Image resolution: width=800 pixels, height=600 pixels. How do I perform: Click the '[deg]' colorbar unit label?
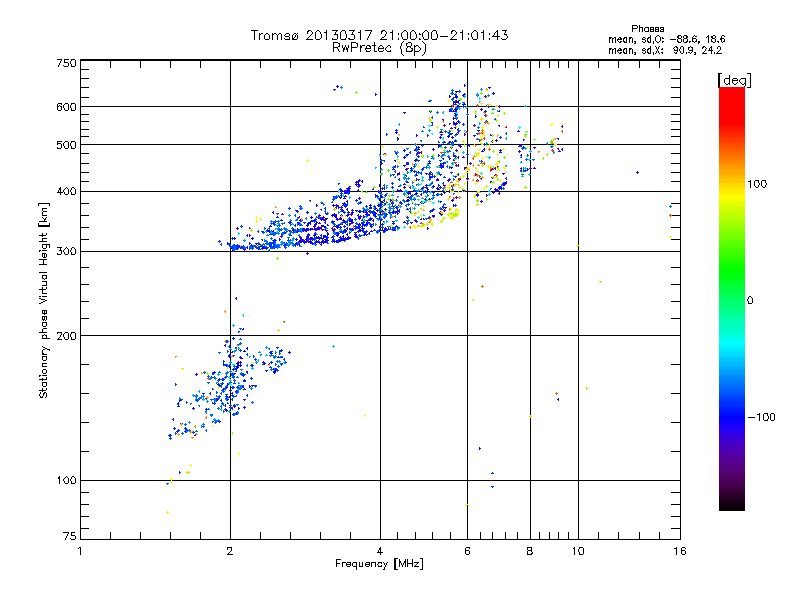coord(734,80)
